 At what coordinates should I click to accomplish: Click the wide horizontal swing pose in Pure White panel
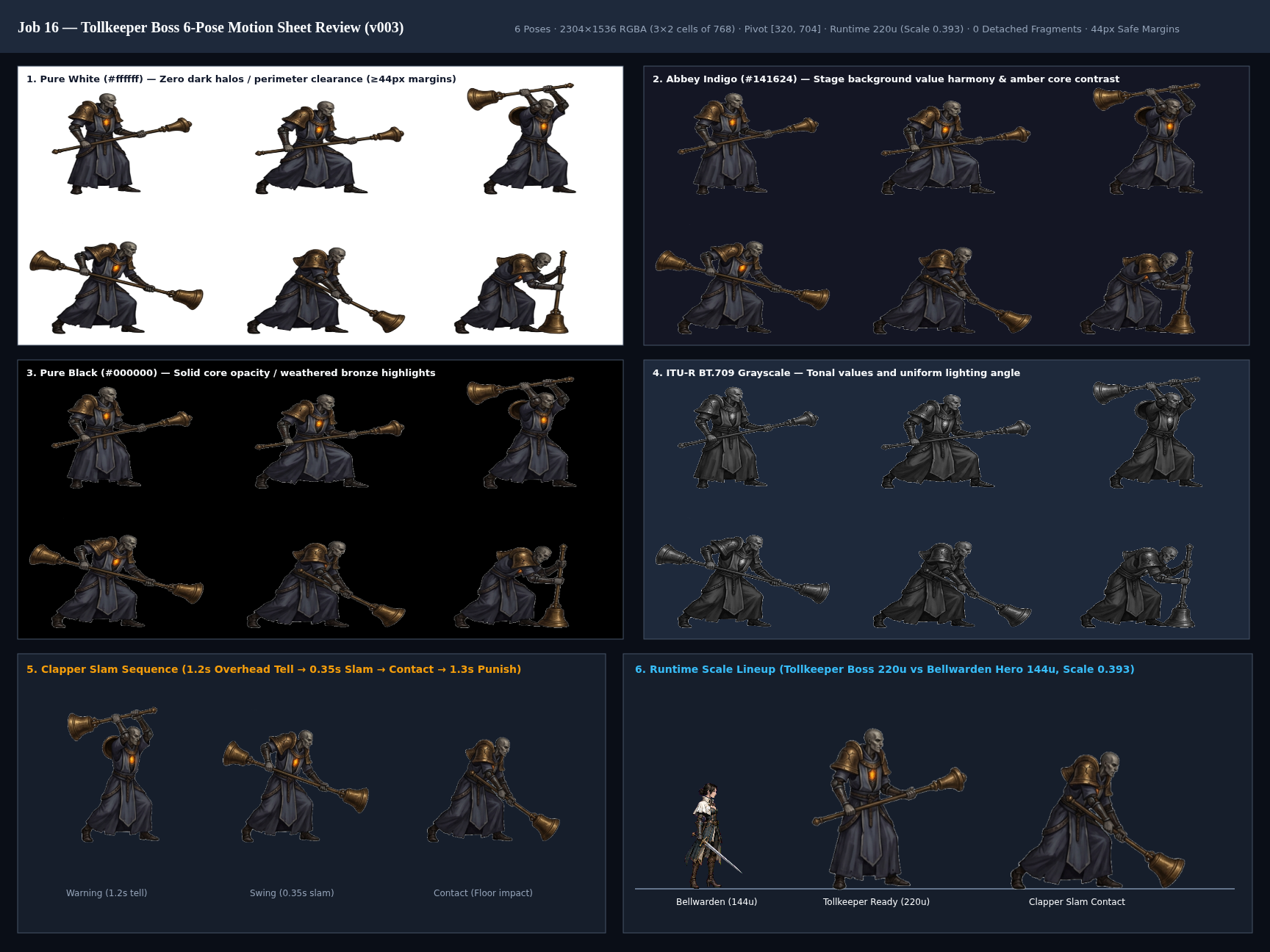click(116, 287)
